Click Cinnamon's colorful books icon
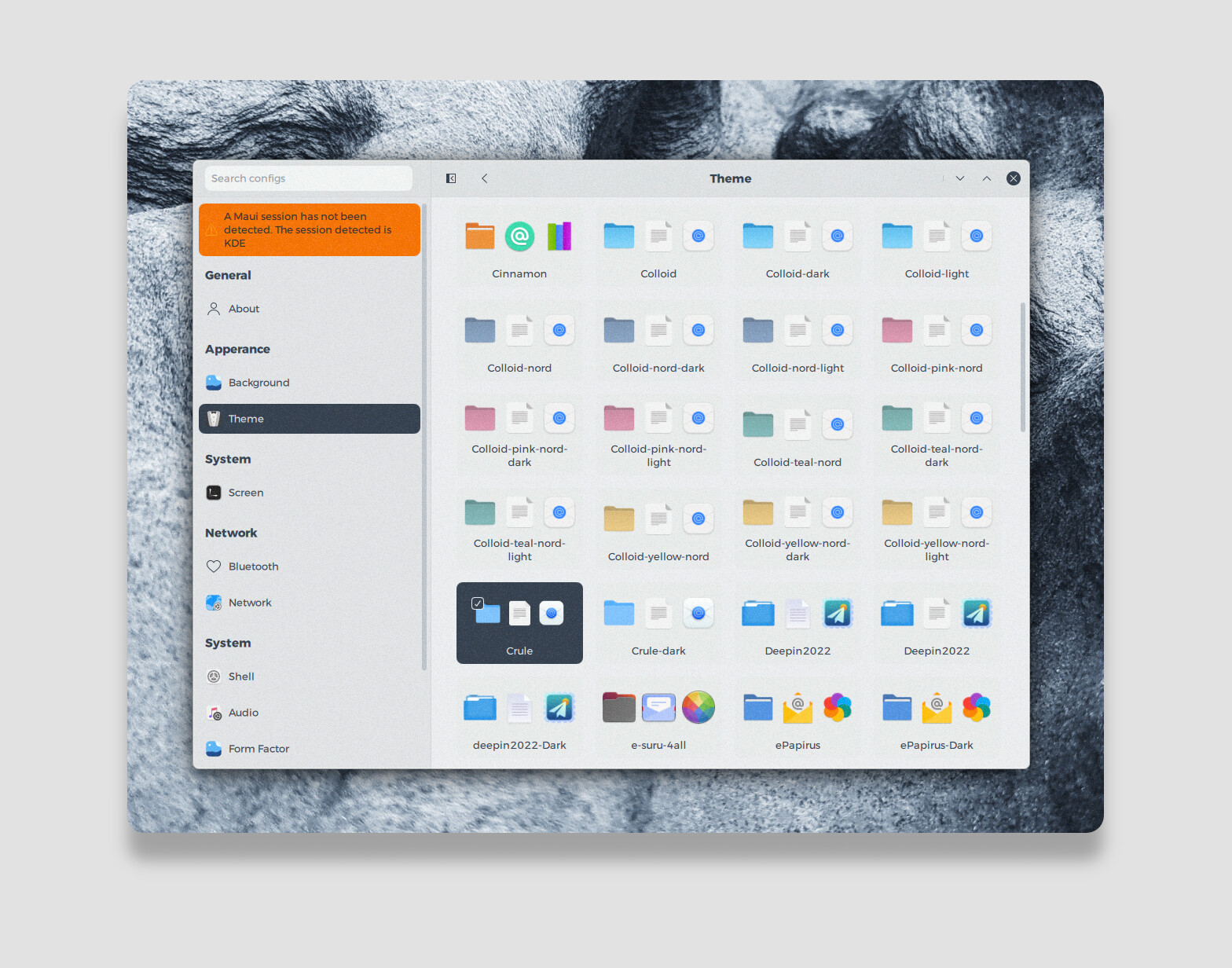The image size is (1232, 968). tap(559, 236)
